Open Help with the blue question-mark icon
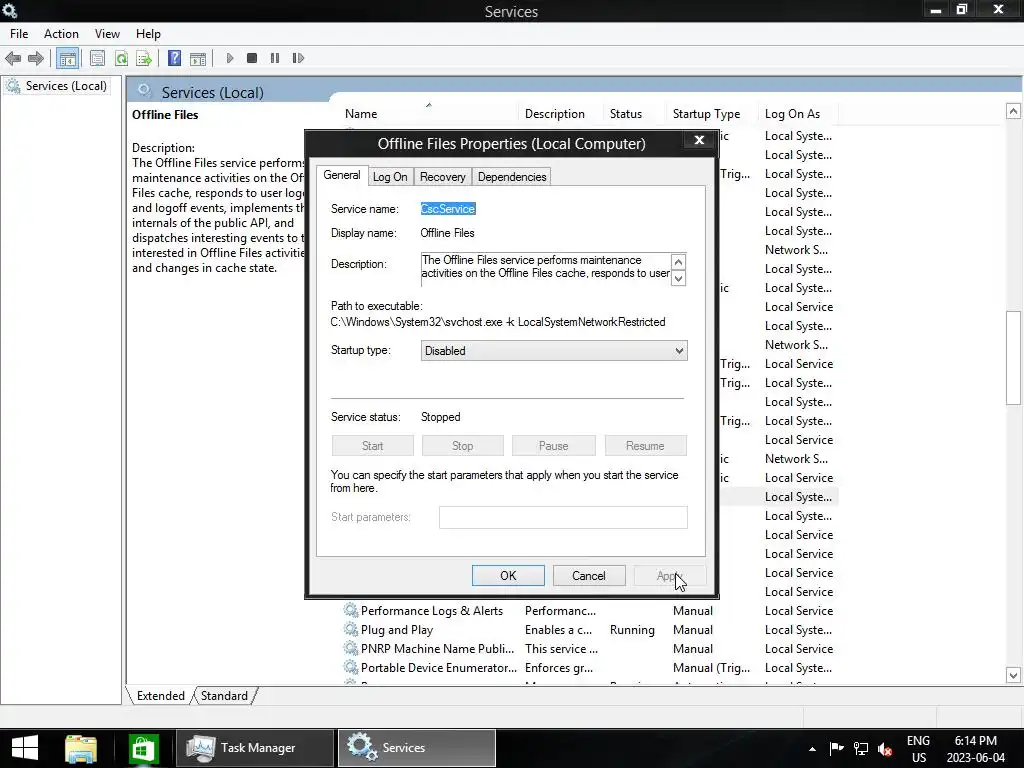Image resolution: width=1024 pixels, height=768 pixels. pyautogui.click(x=174, y=58)
